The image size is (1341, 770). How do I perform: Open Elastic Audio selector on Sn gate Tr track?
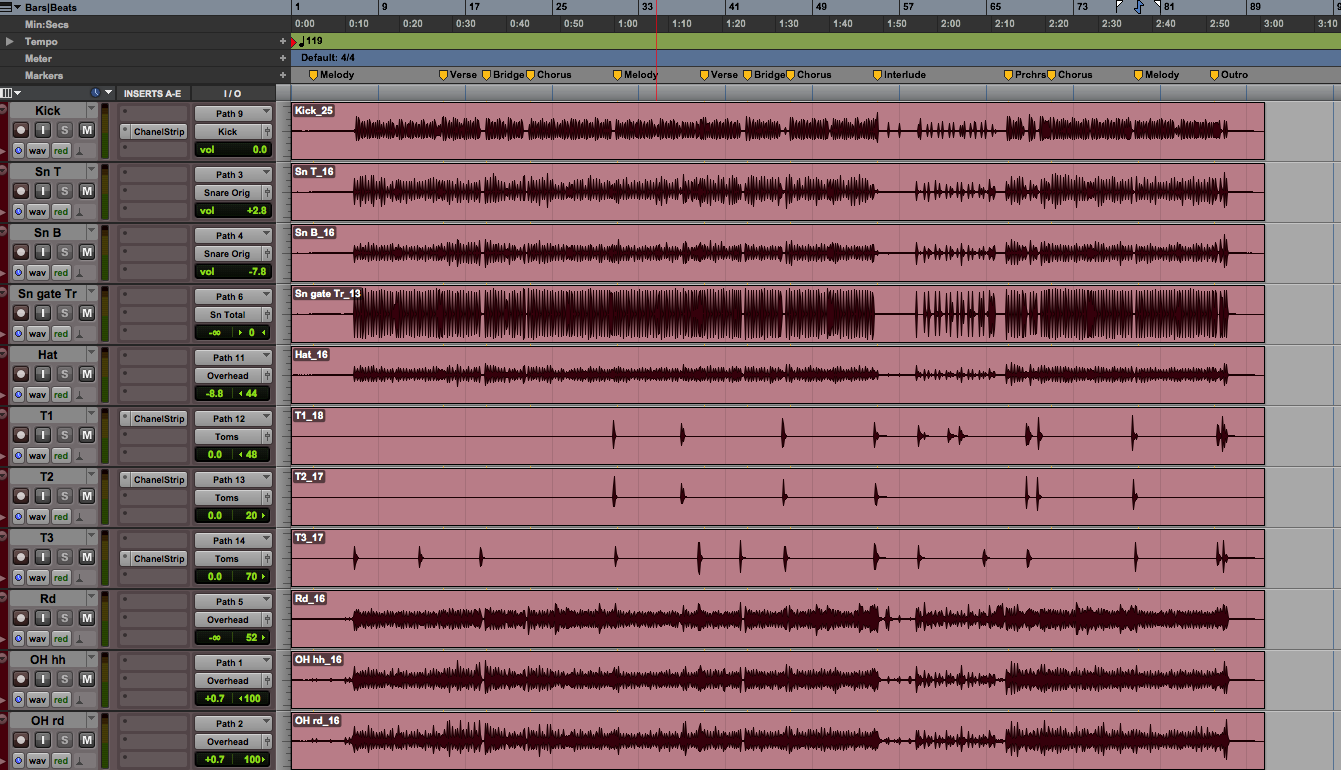coord(79,334)
